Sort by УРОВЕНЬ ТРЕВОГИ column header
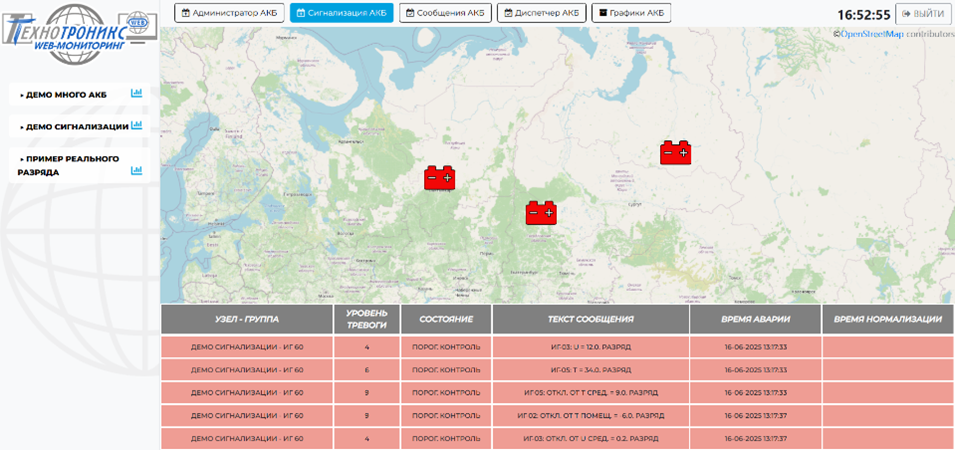Screen dimensions: 955x450 point(366,319)
